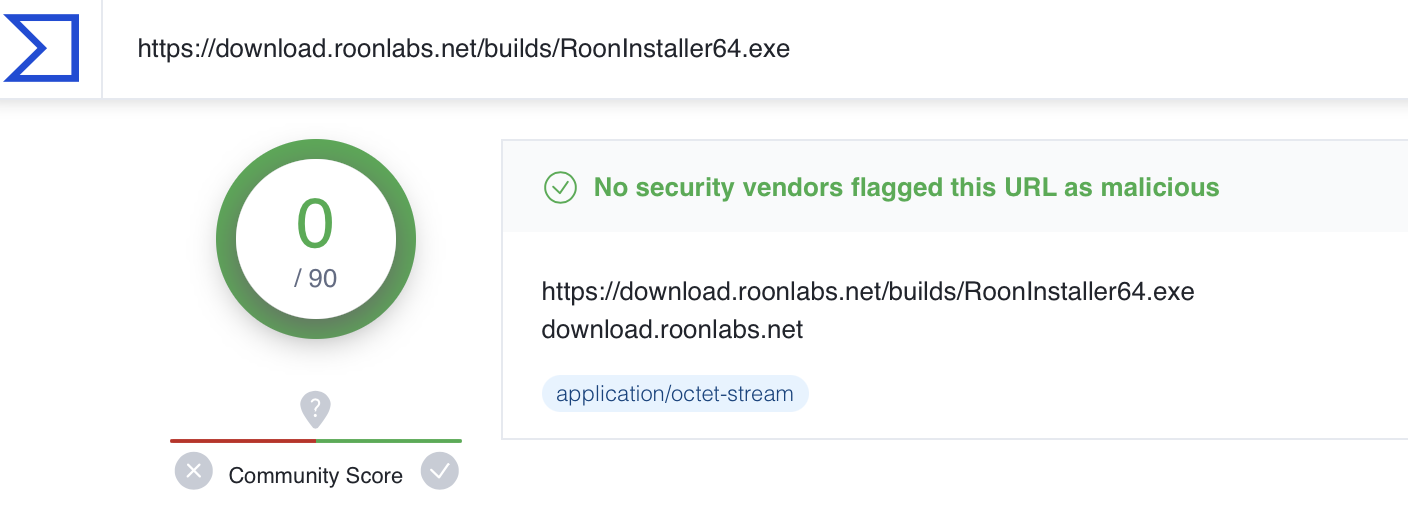Click the white inner circle of score gauge
Image resolution: width=1408 pixels, height=523 pixels.
click(x=316, y=240)
